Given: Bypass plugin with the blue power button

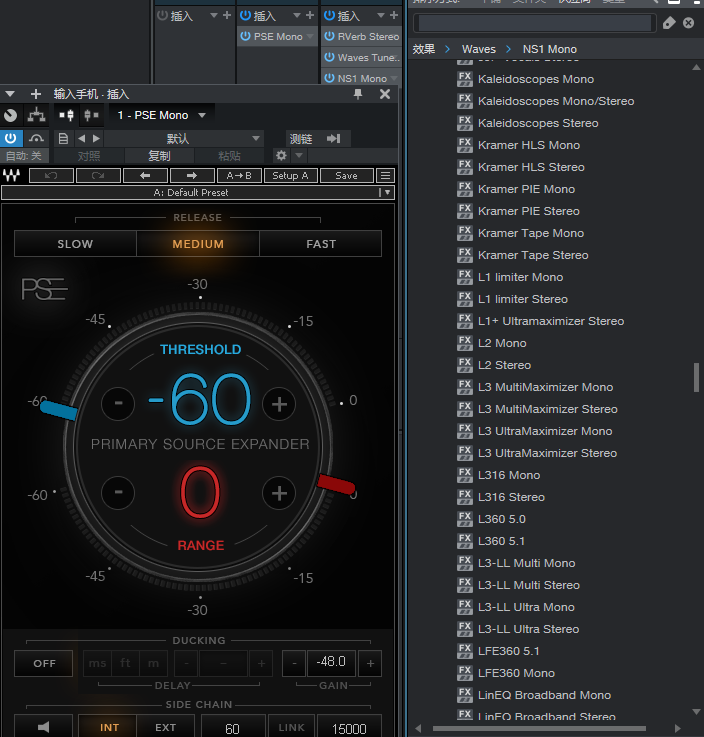Looking at the screenshot, I should (10, 139).
